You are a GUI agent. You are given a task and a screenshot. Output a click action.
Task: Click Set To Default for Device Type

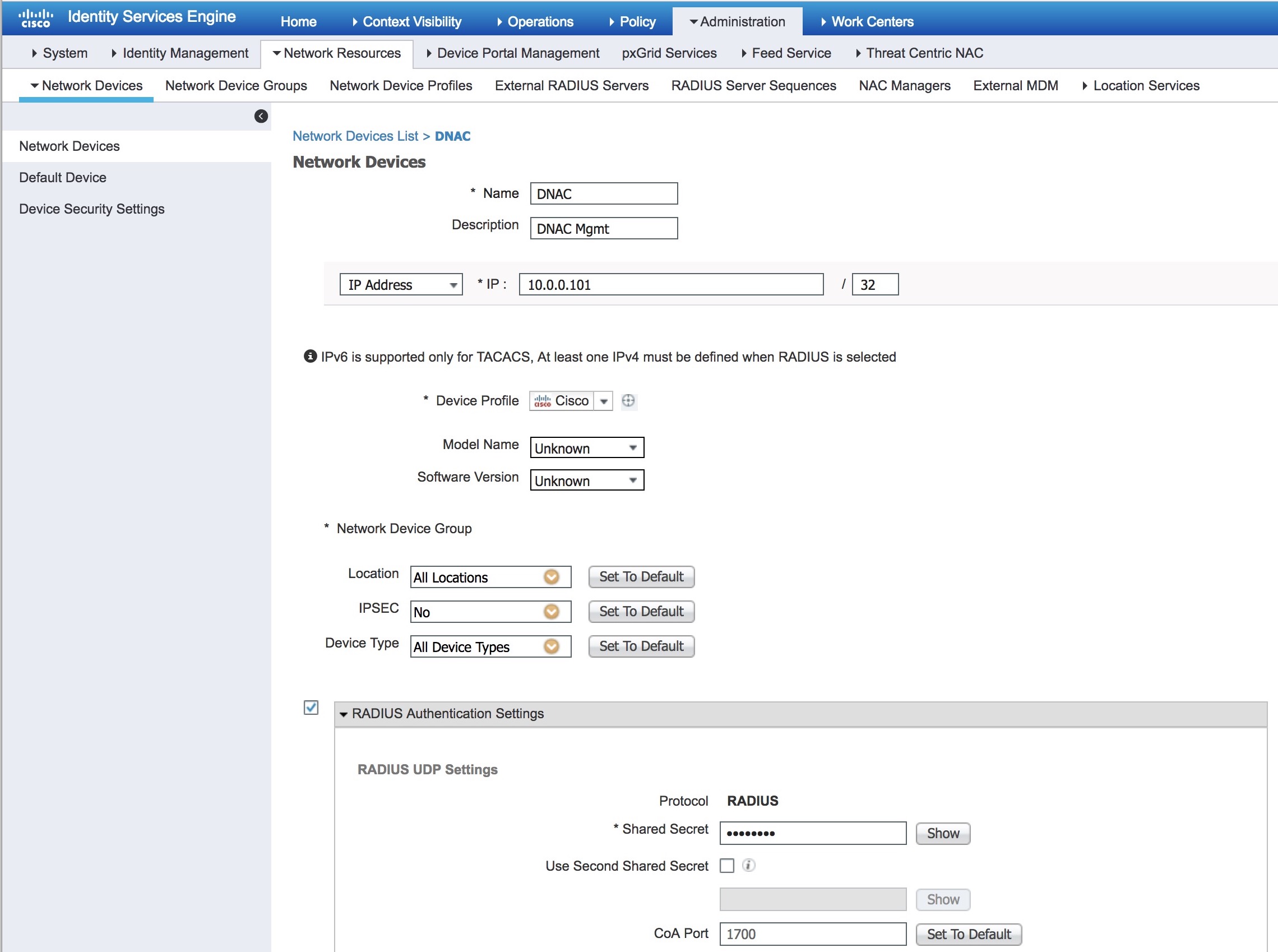click(x=641, y=646)
